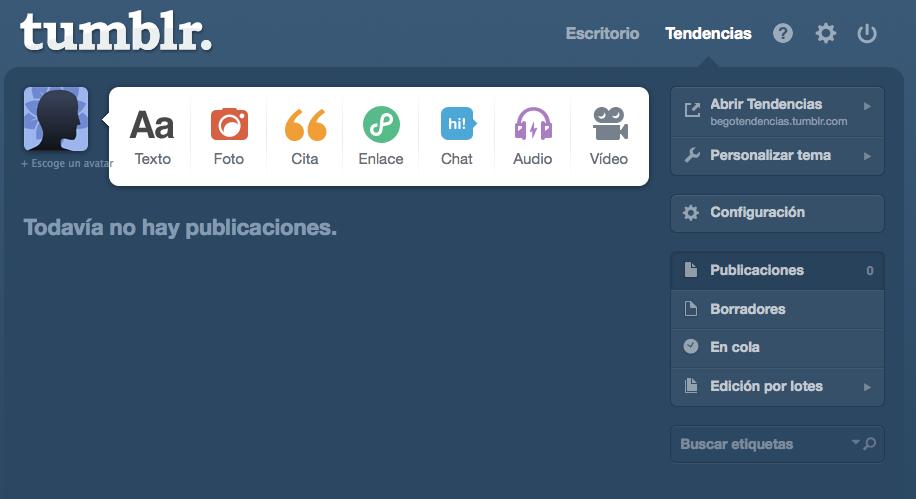
Task: Open help via question mark icon
Action: click(783, 33)
